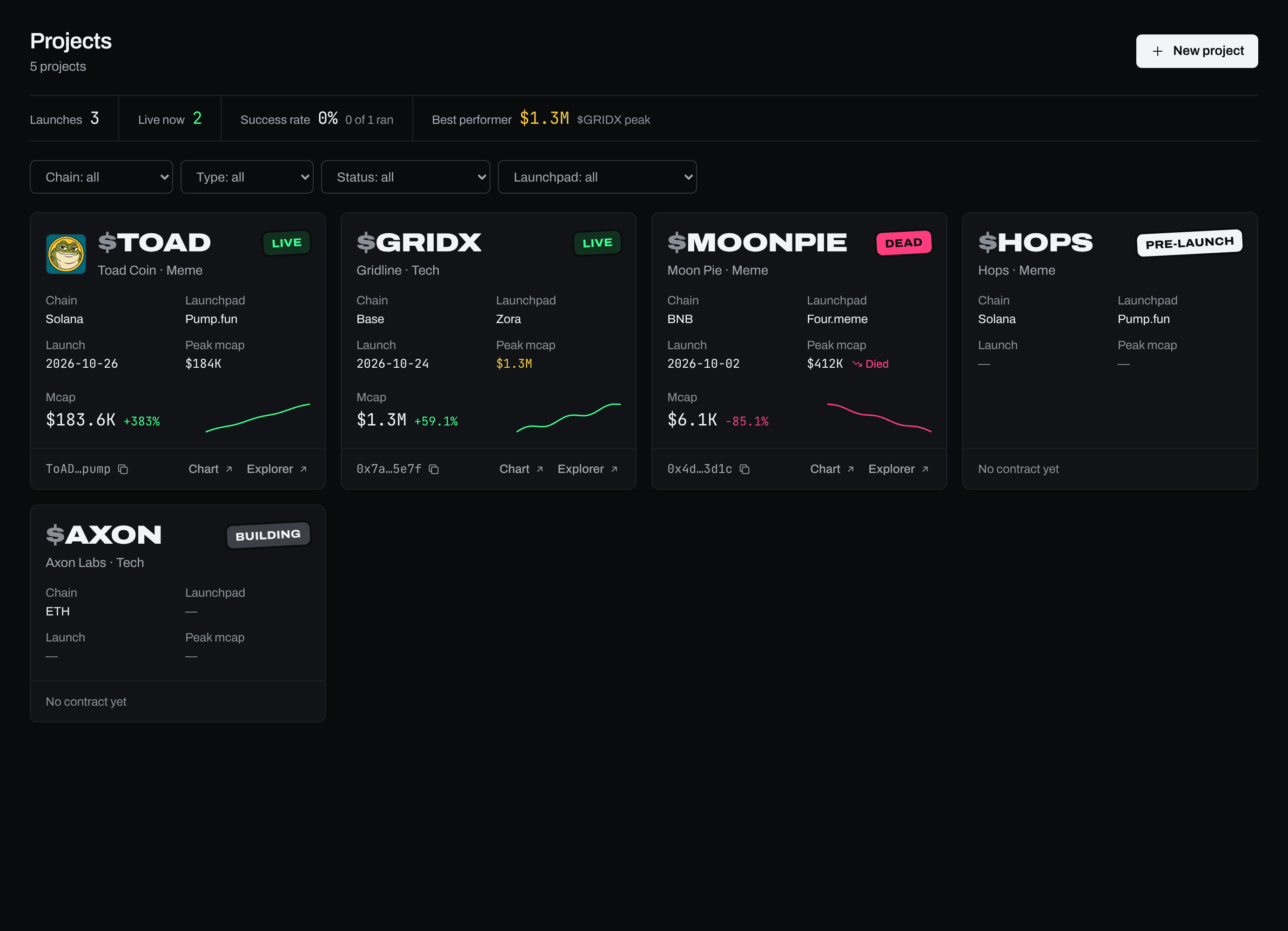This screenshot has width=1288, height=931.
Task: Open the Status filter dropdown
Action: (405, 177)
